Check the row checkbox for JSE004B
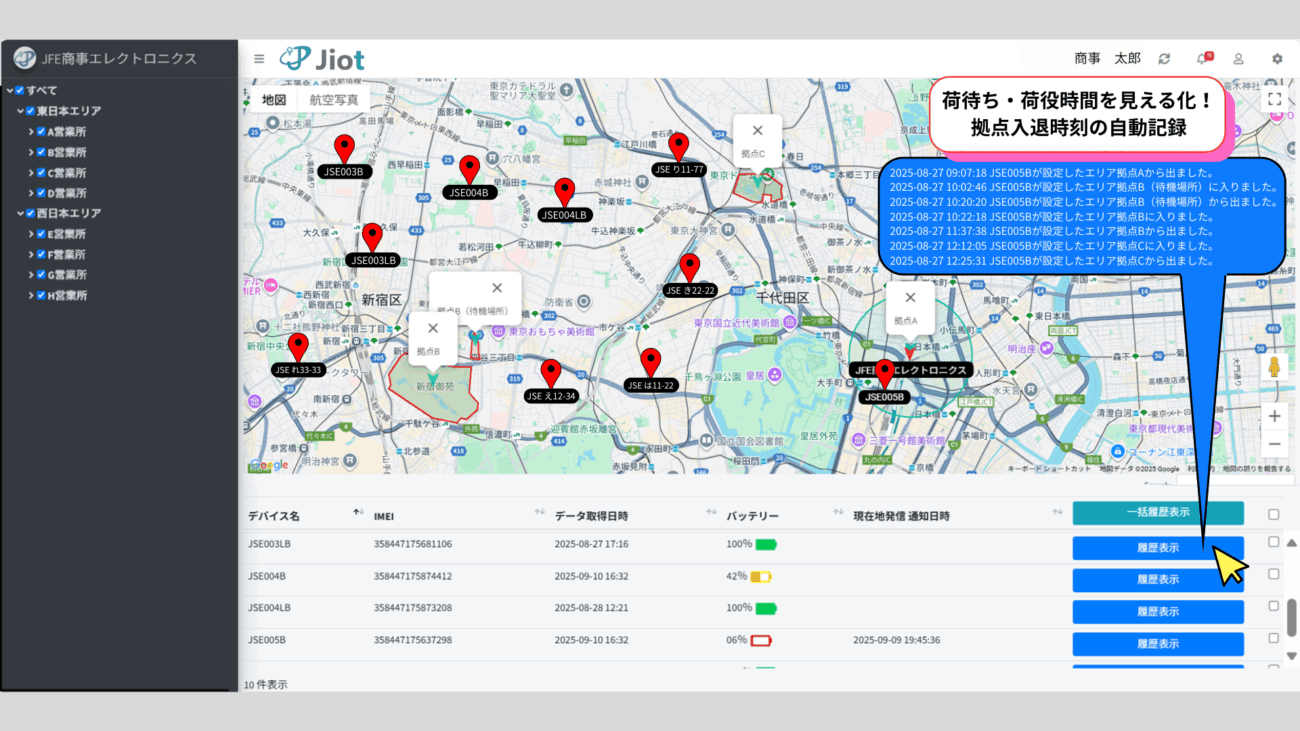The width and height of the screenshot is (1300, 731). tap(1273, 574)
